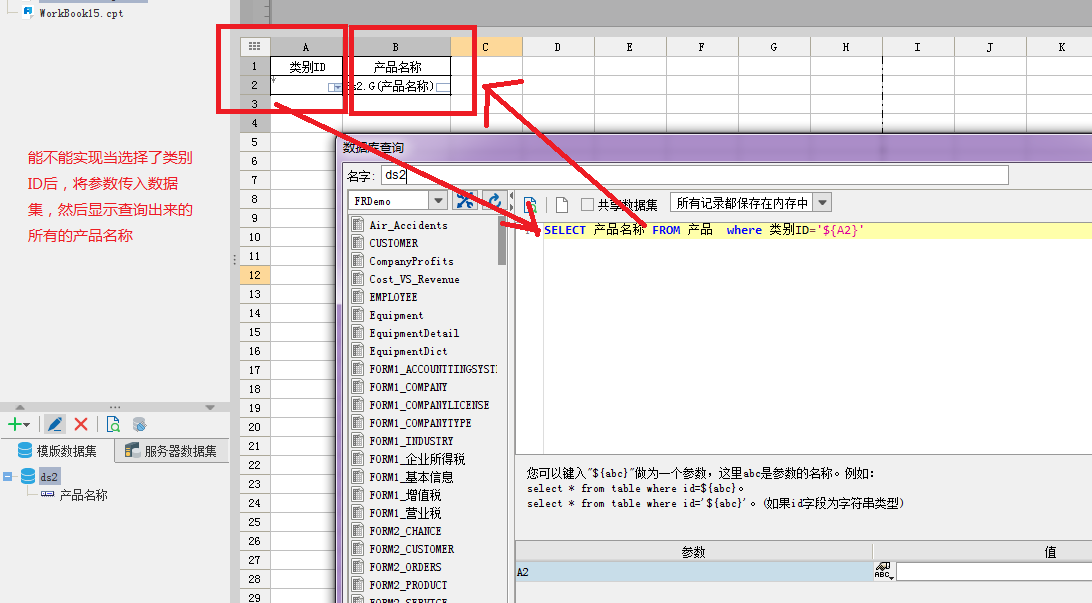Select the FORM2_CUSTOMER table
Screen dimensions: 1092x603
click(411, 549)
